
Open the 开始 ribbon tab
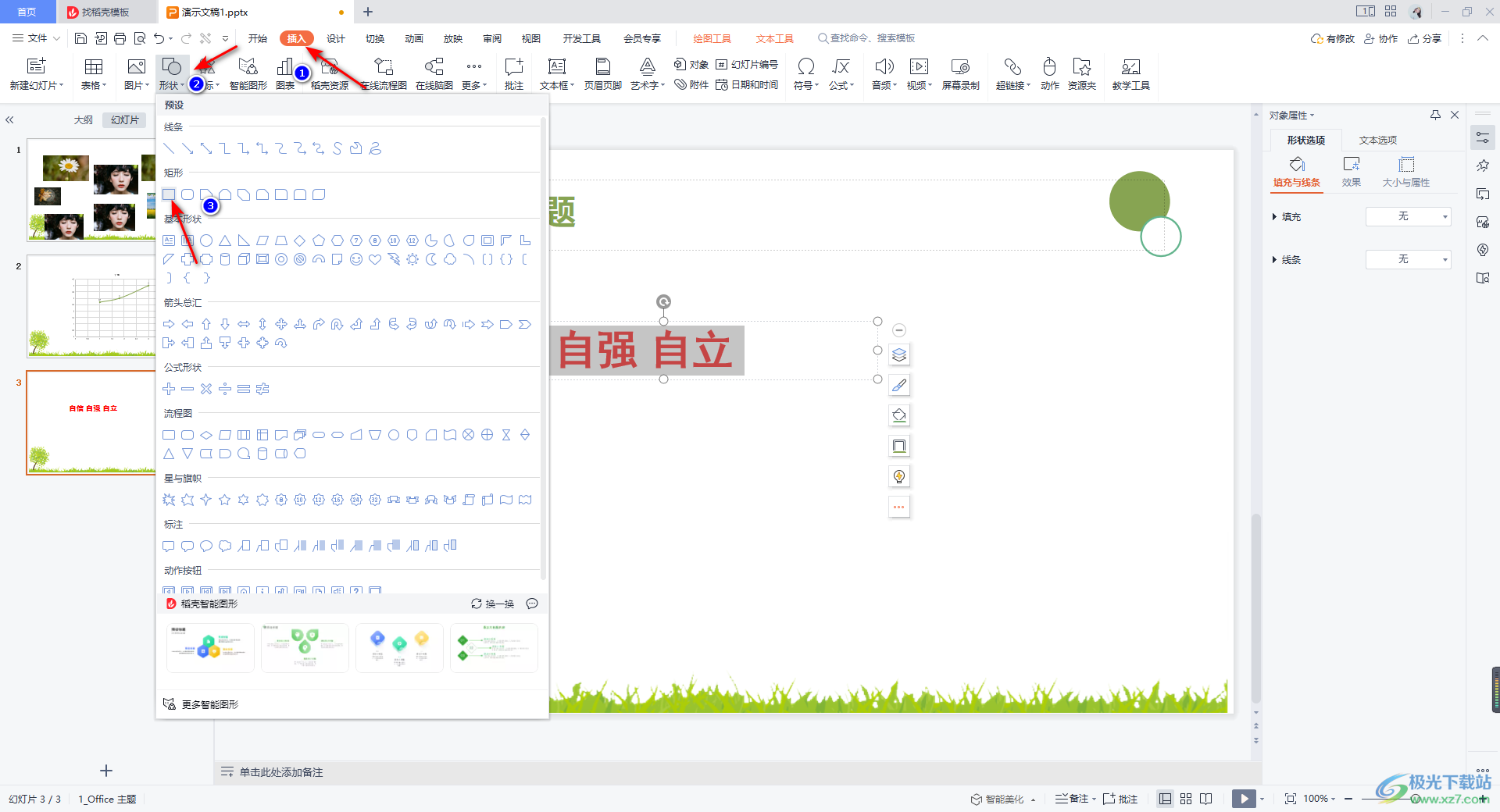[258, 38]
